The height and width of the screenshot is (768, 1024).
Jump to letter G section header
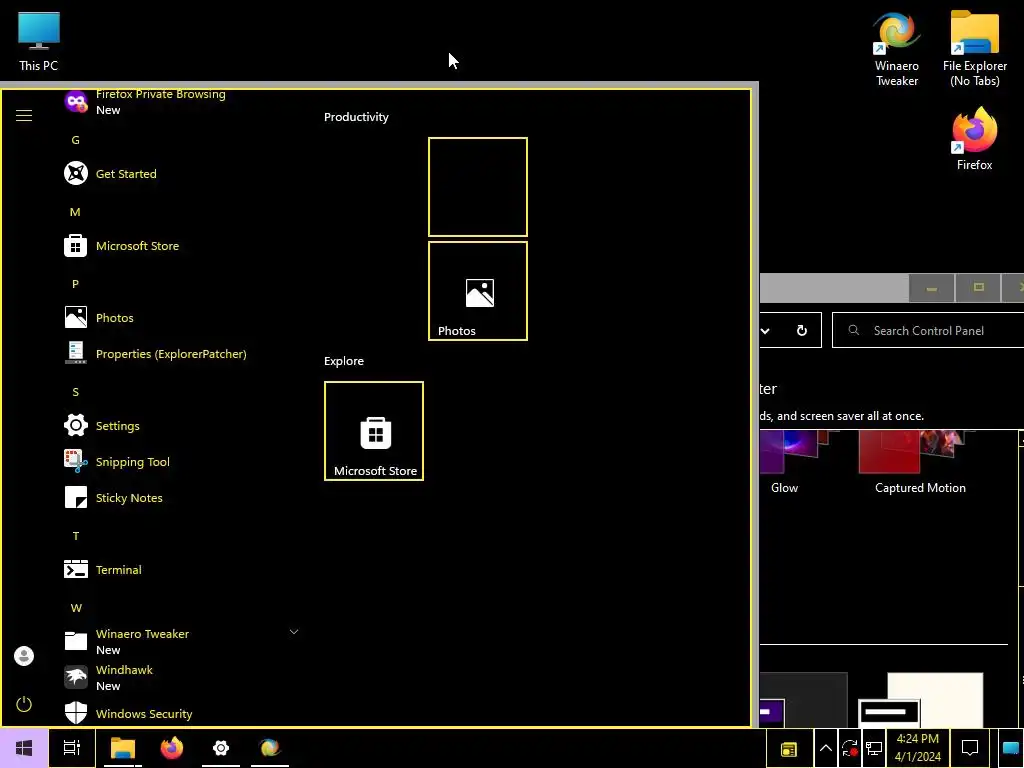[x=75, y=140]
